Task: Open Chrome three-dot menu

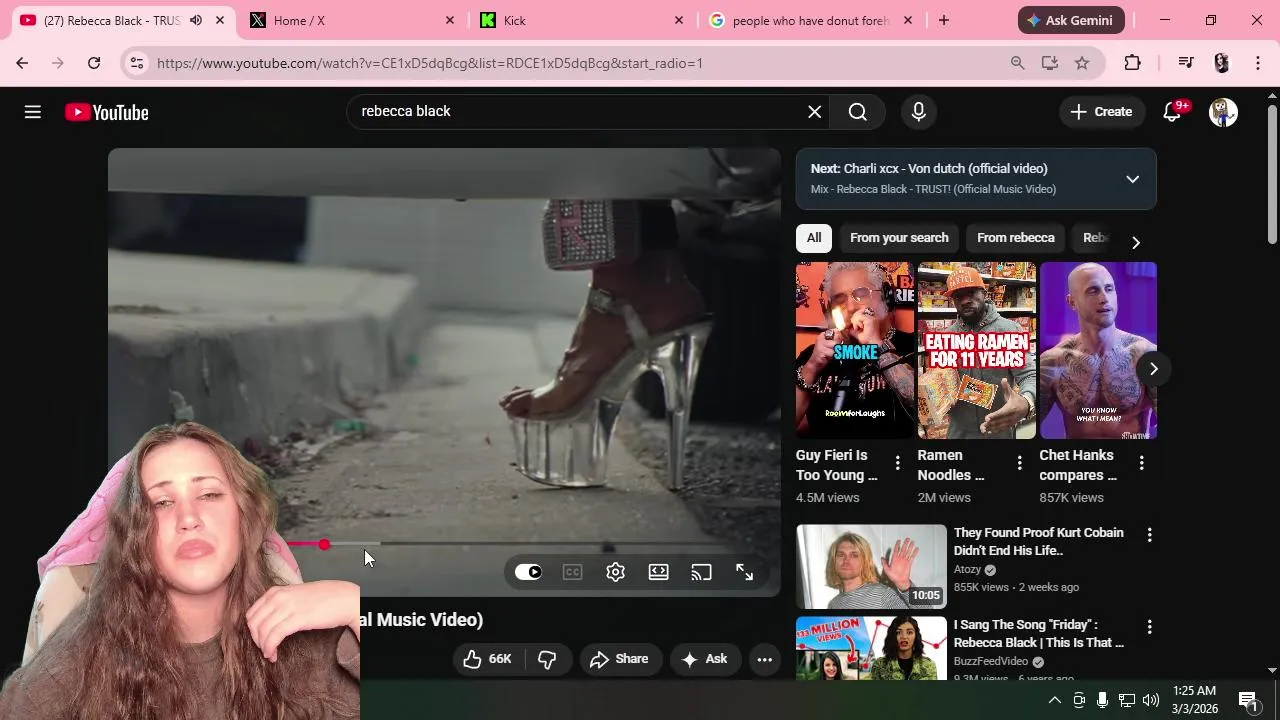Action: [1257, 63]
